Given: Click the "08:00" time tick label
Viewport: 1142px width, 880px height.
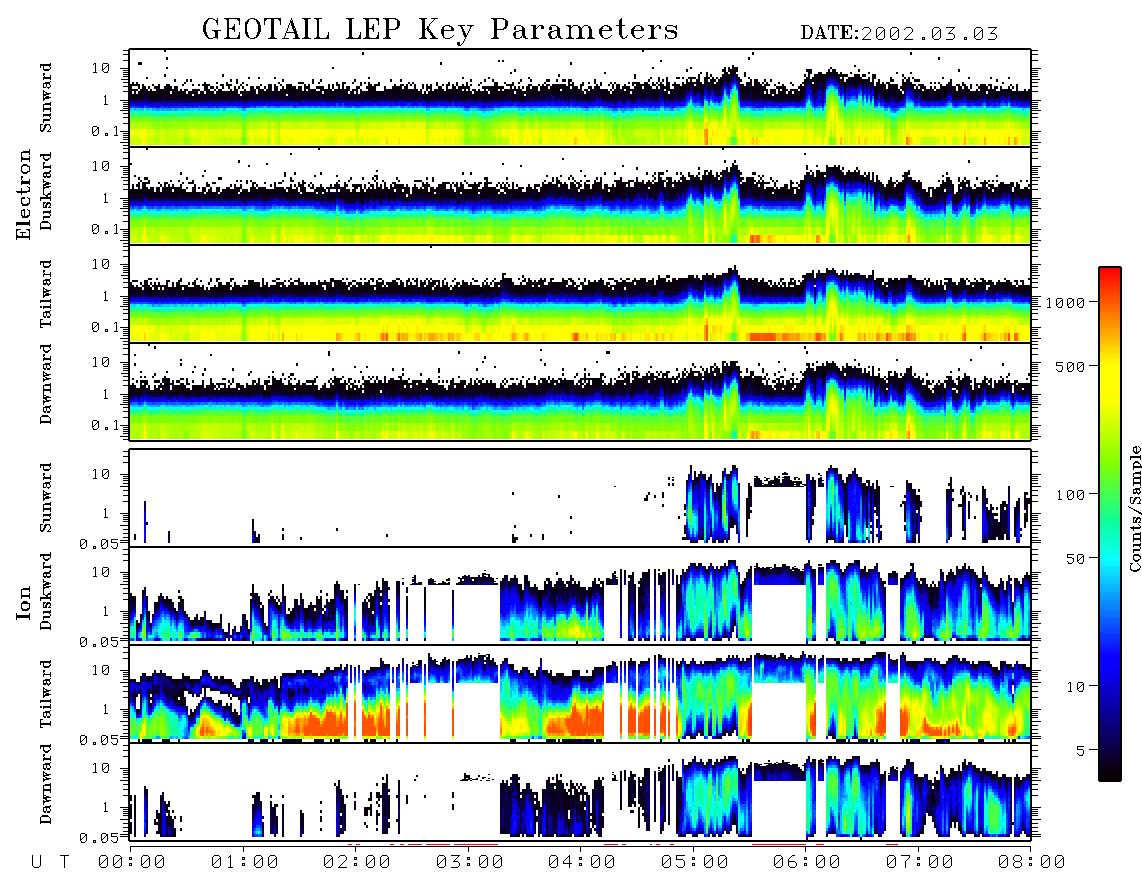Looking at the screenshot, I should [1031, 862].
